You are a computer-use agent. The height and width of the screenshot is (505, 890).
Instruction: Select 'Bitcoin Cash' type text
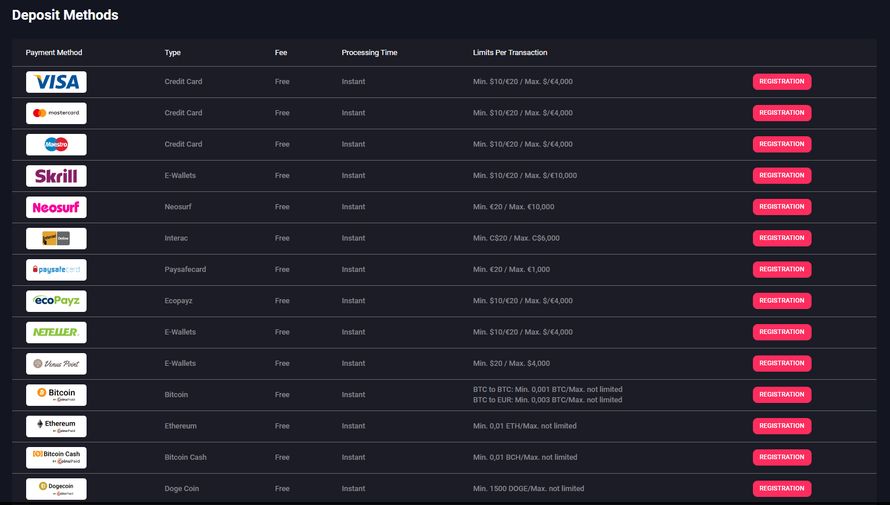[186, 457]
